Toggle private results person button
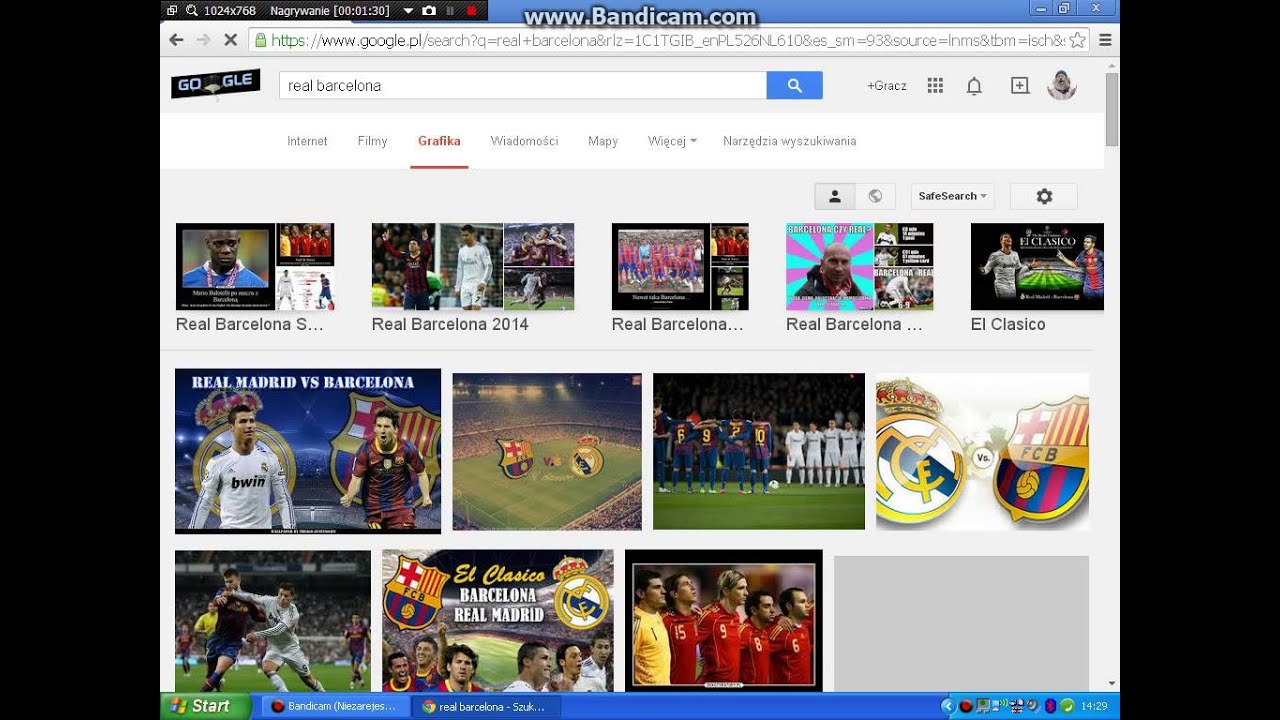 (835, 196)
